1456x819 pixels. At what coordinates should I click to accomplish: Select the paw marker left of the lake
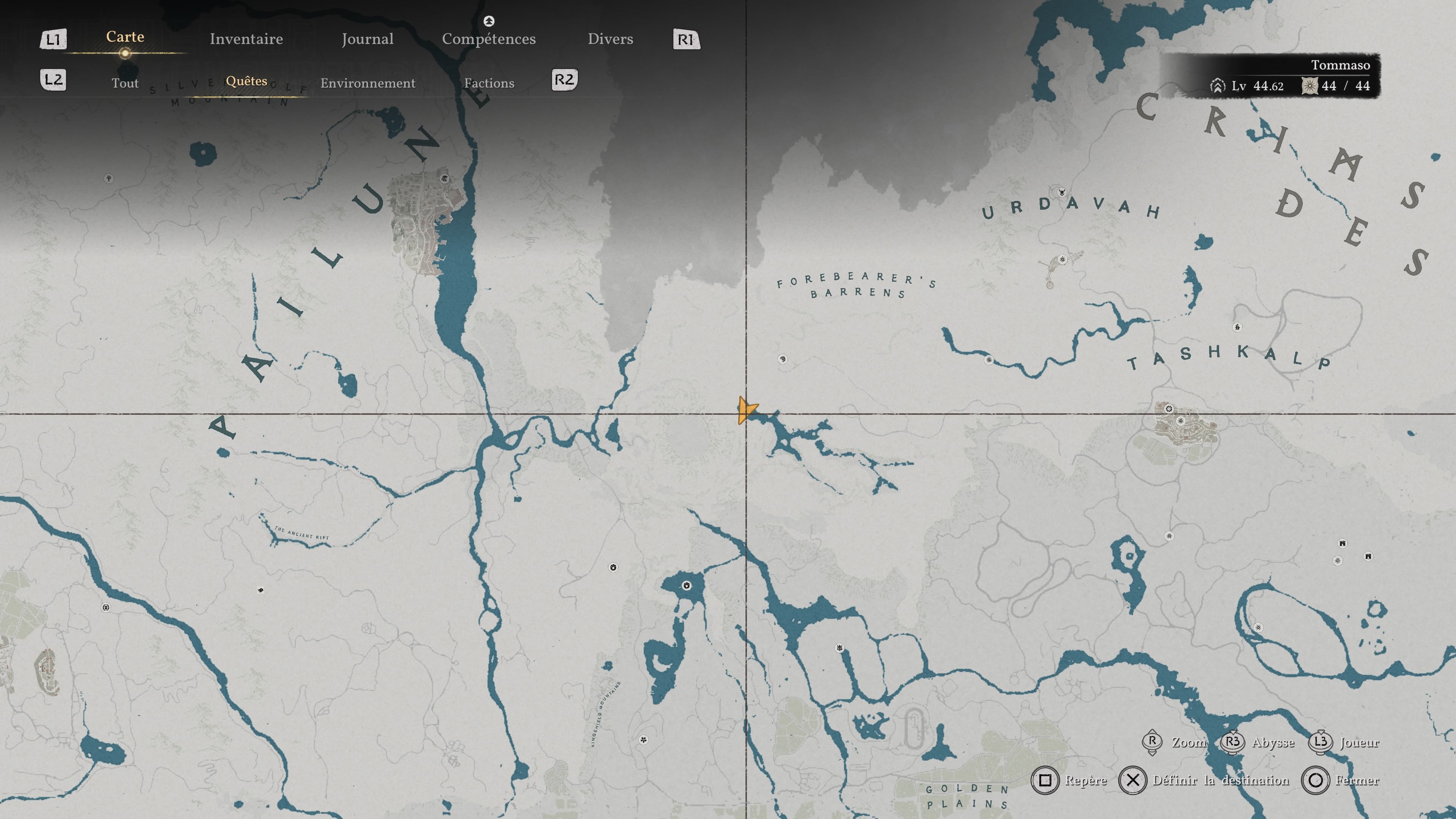point(613,568)
